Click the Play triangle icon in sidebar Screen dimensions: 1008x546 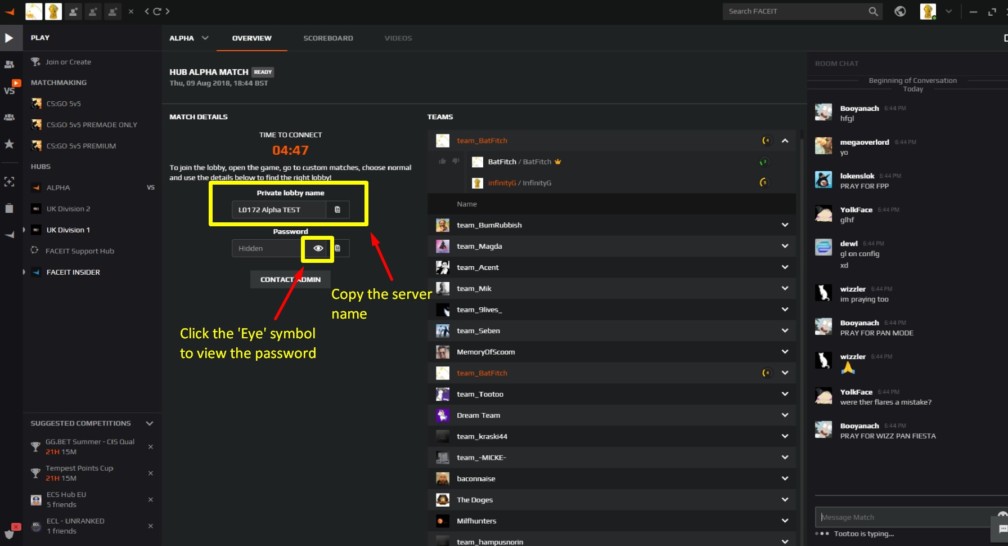coord(9,38)
